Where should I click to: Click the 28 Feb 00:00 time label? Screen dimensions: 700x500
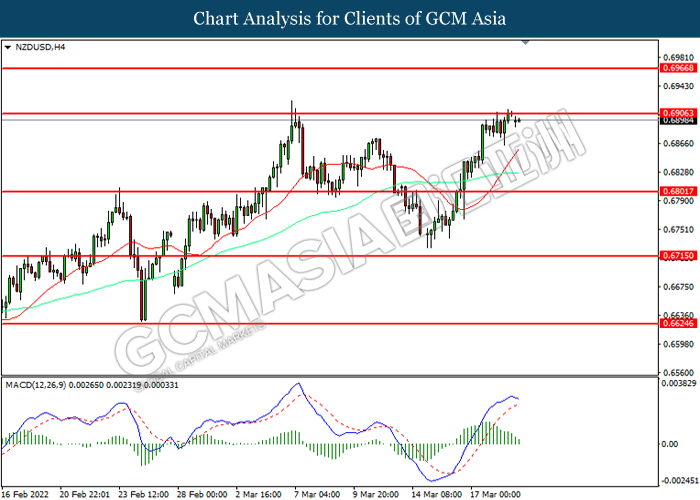202,494
